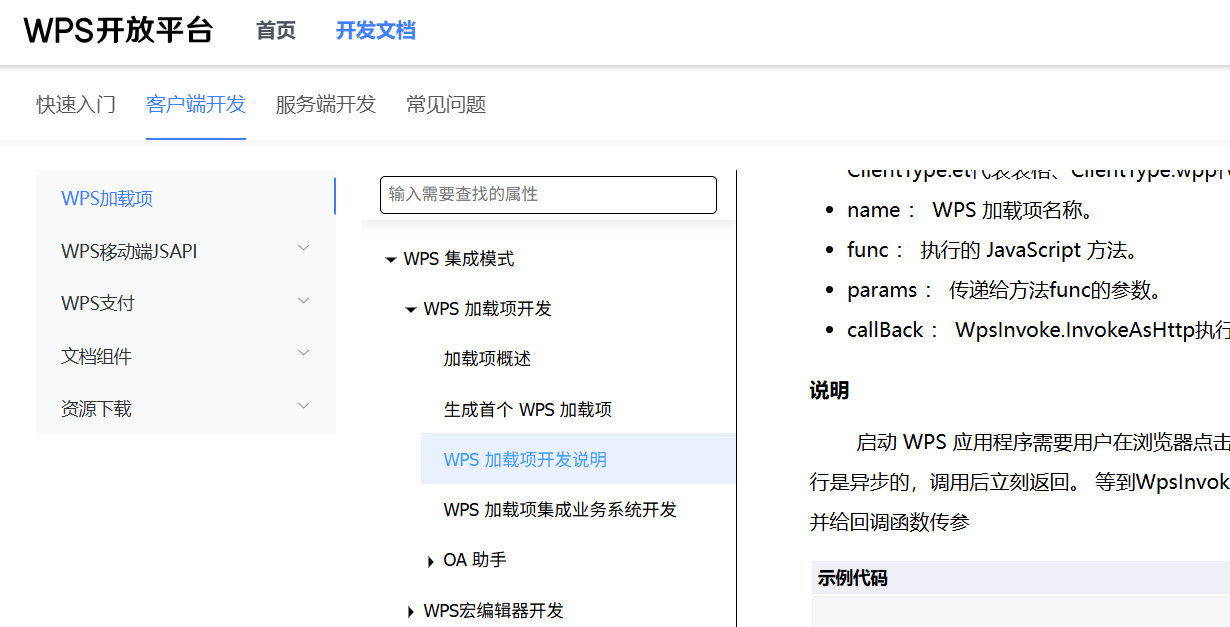
Task: Switch to the 客户端开发 tab
Action: (x=196, y=104)
